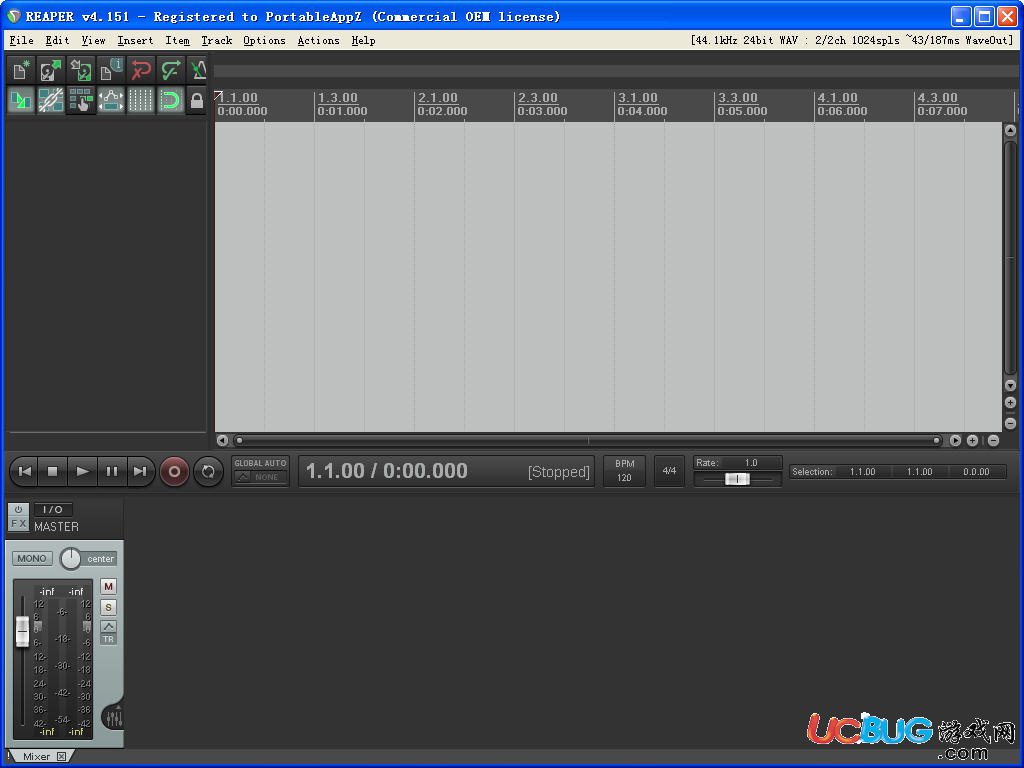Open a project using the disk icon
The image size is (1024, 768).
[50, 70]
